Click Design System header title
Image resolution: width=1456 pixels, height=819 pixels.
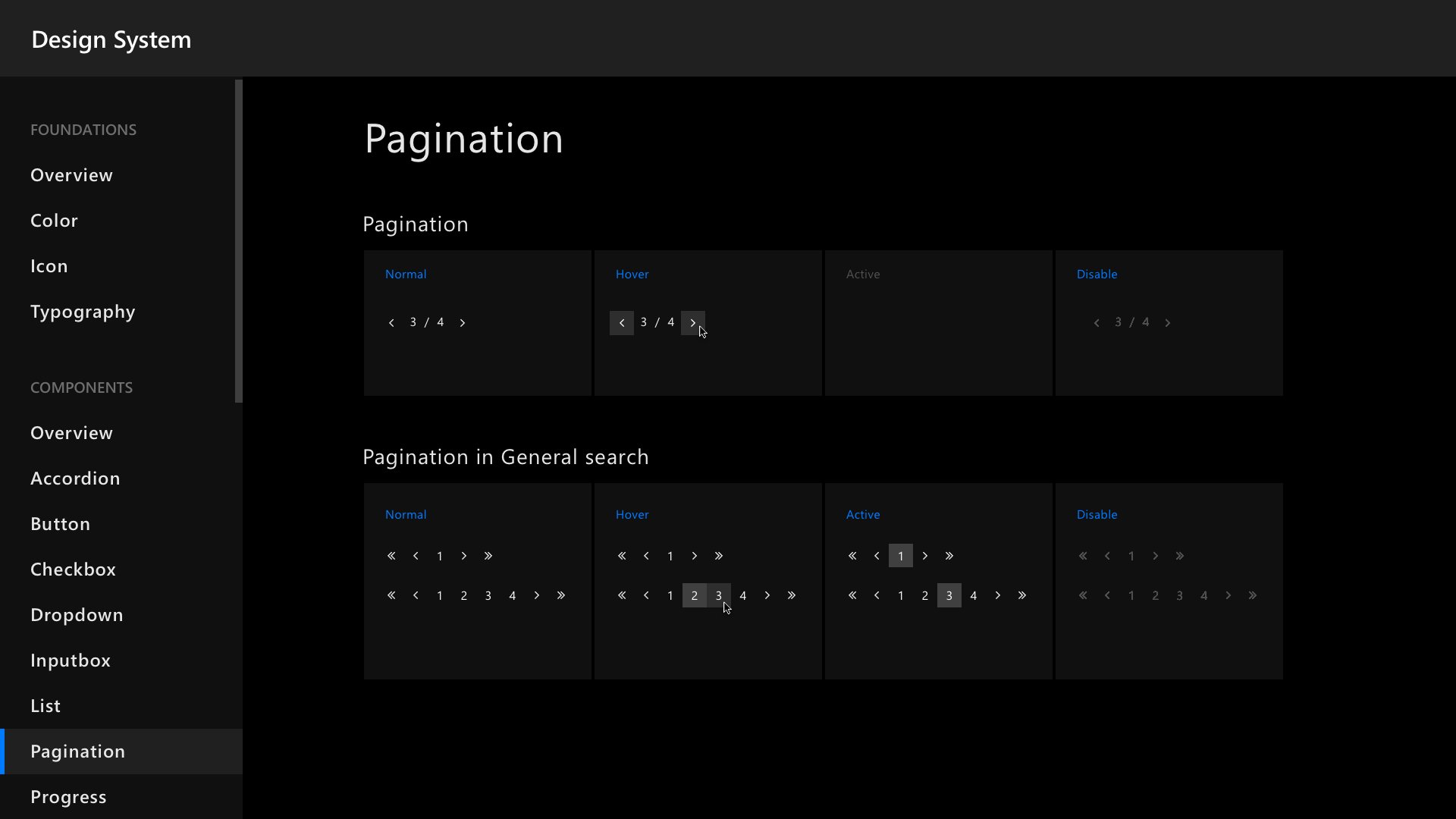click(x=111, y=39)
